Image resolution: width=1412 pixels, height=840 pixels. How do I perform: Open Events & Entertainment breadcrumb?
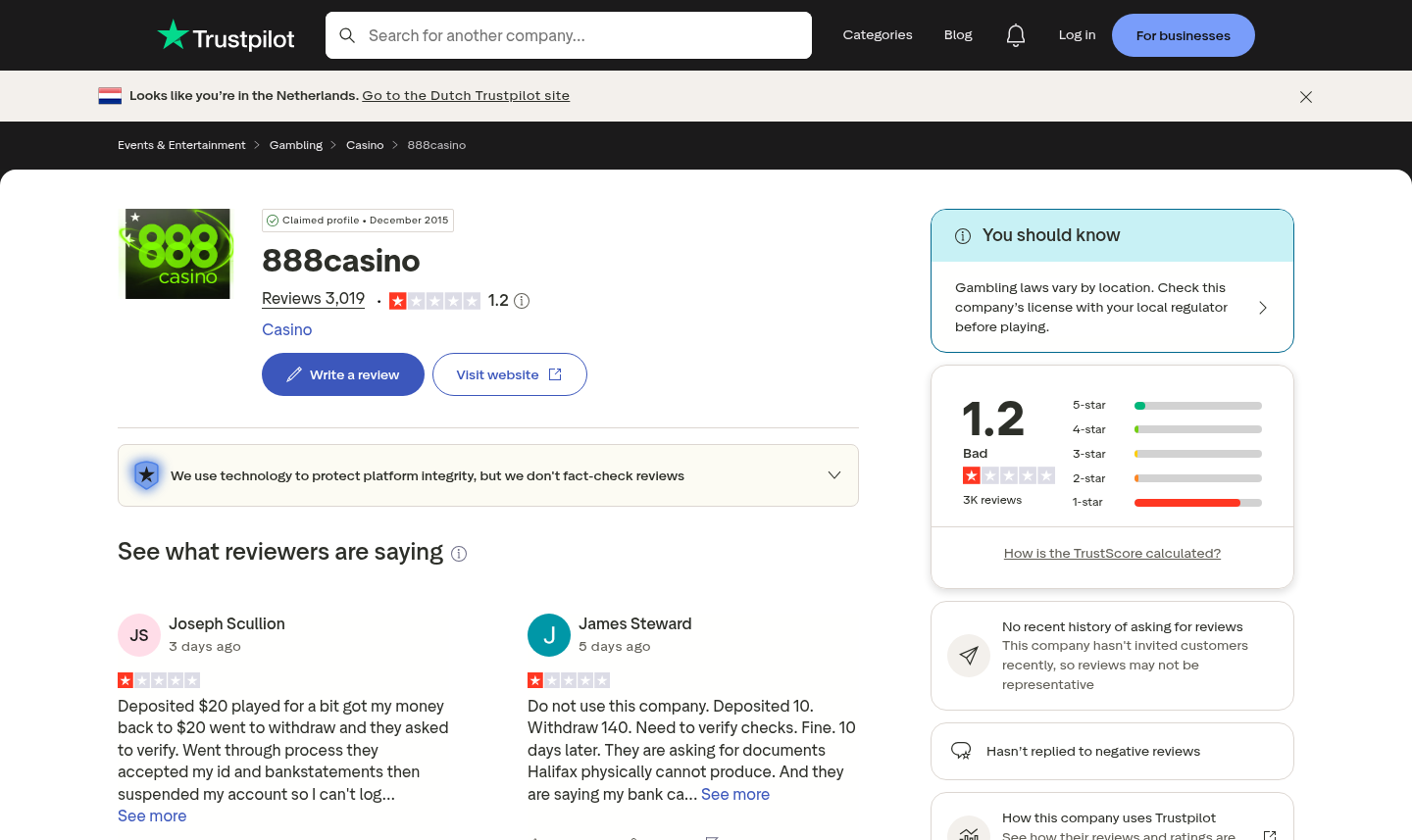(181, 145)
